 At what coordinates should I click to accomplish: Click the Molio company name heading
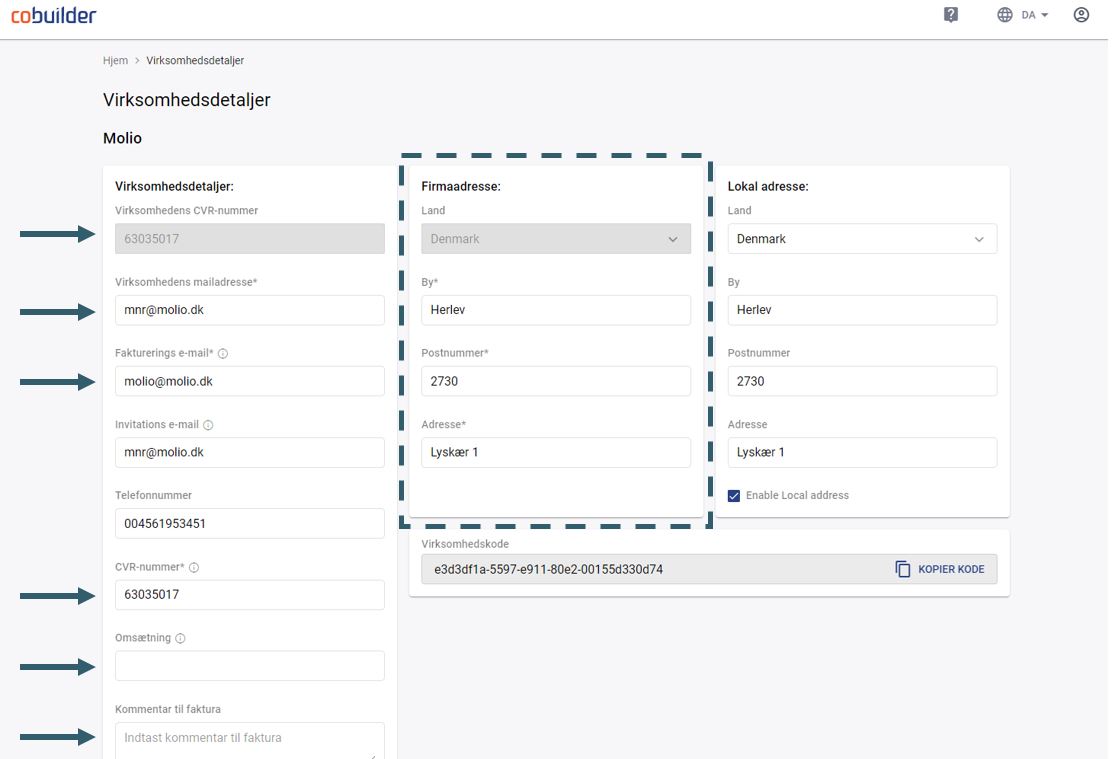click(123, 138)
